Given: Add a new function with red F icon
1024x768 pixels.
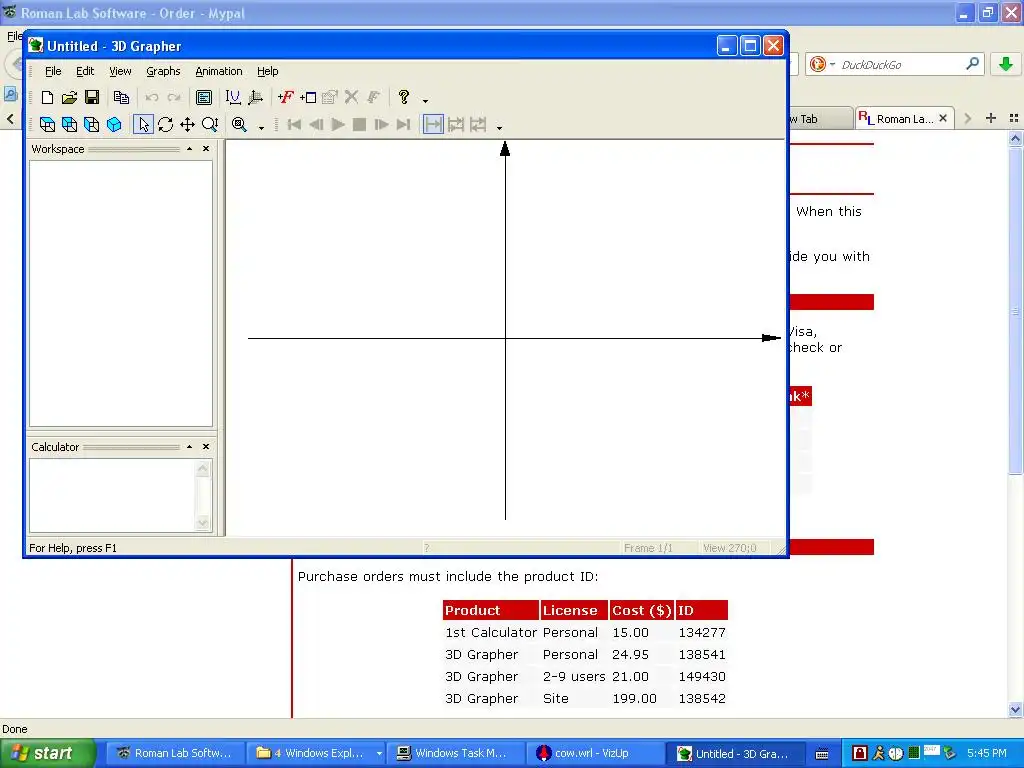Looking at the screenshot, I should pos(285,97).
